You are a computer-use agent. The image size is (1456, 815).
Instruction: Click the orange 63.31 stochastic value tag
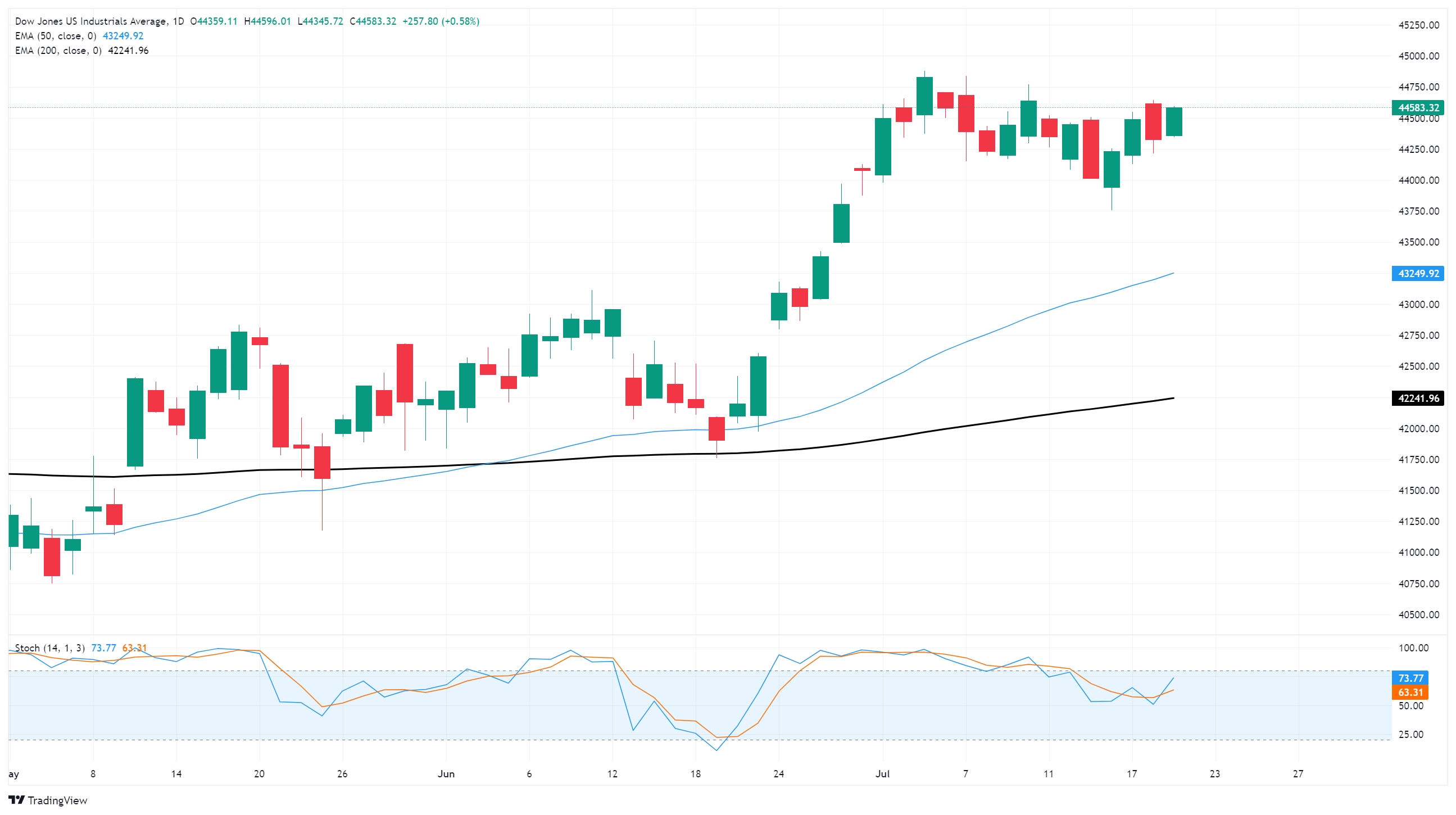pyautogui.click(x=1410, y=692)
